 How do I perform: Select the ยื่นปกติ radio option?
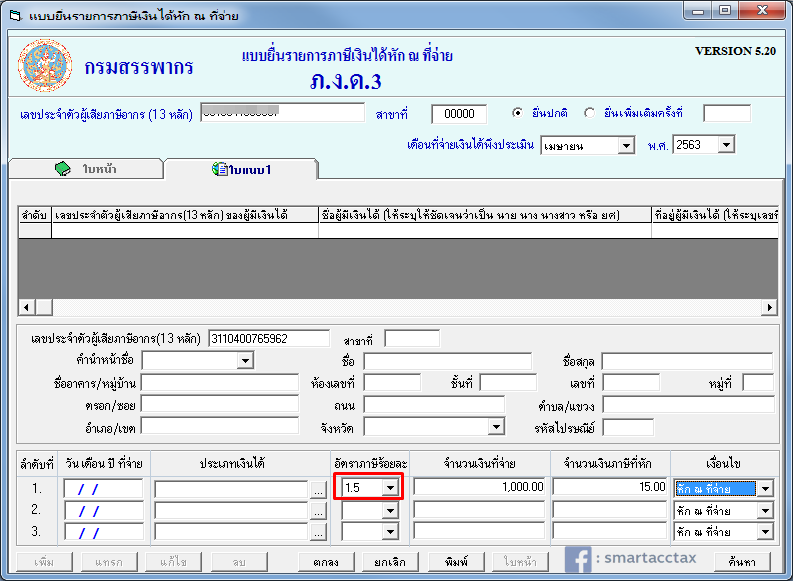tap(517, 113)
